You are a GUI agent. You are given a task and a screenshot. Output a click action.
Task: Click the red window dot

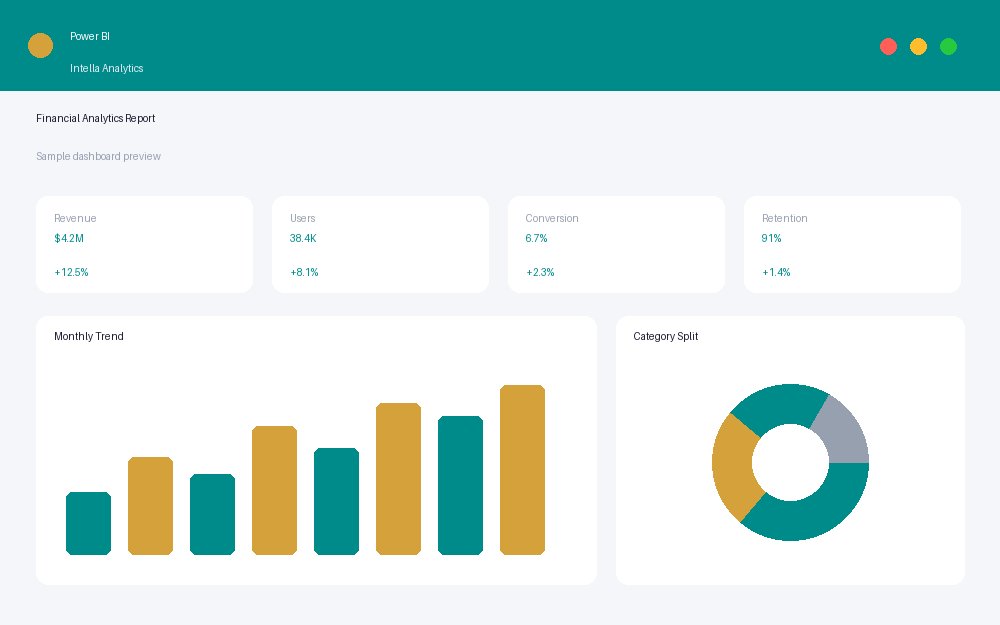[888, 47]
